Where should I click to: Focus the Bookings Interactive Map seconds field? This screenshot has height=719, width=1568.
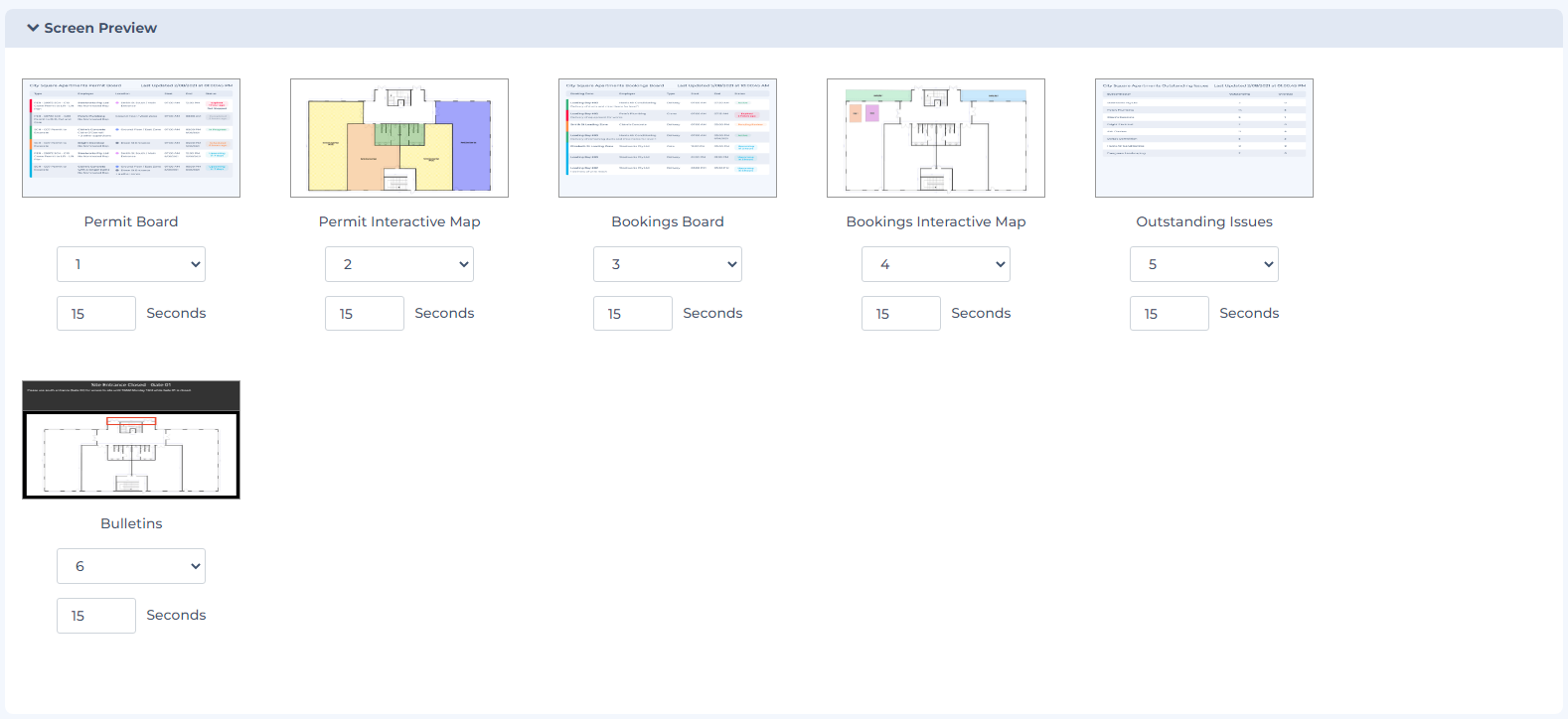(x=901, y=314)
